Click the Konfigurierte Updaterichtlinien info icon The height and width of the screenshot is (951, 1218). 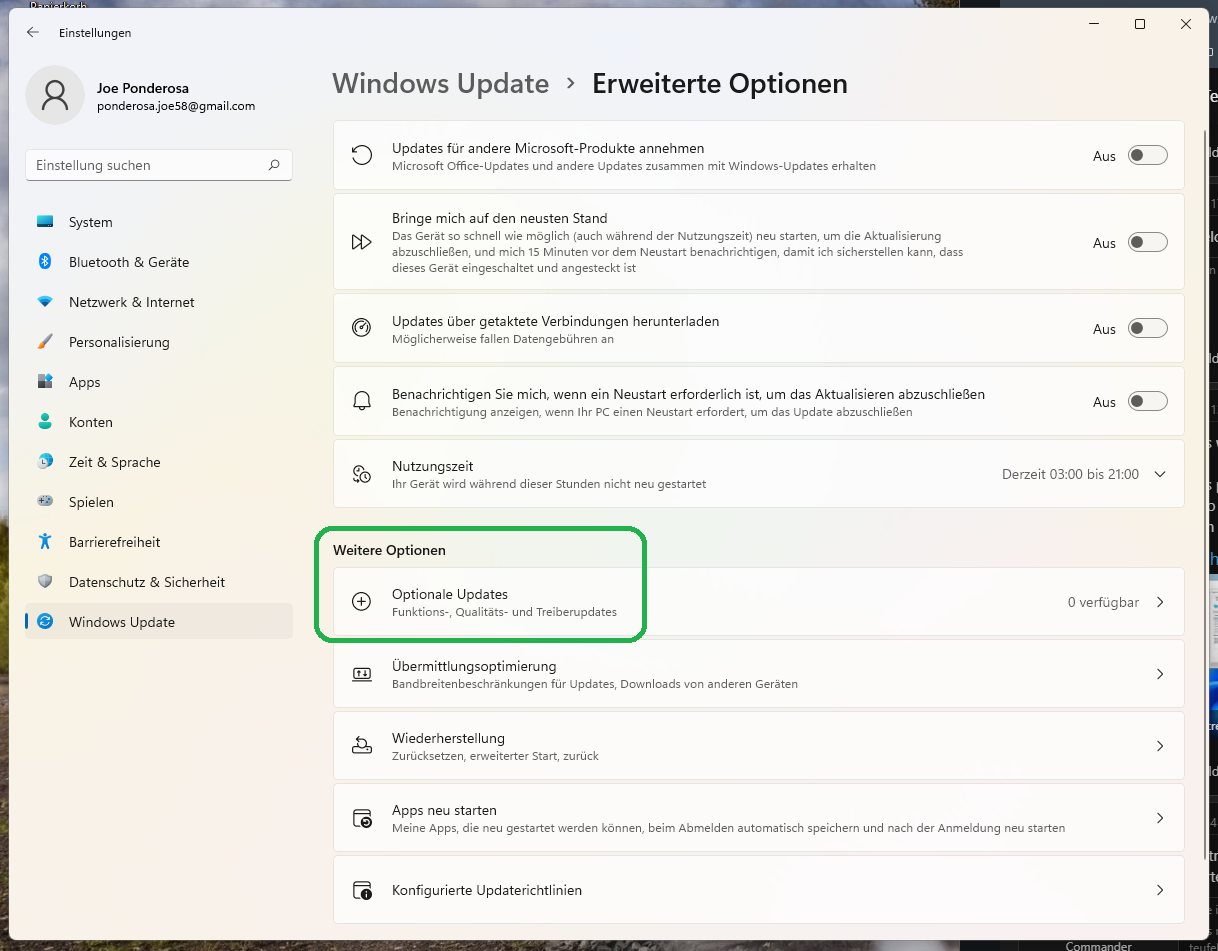[362, 890]
